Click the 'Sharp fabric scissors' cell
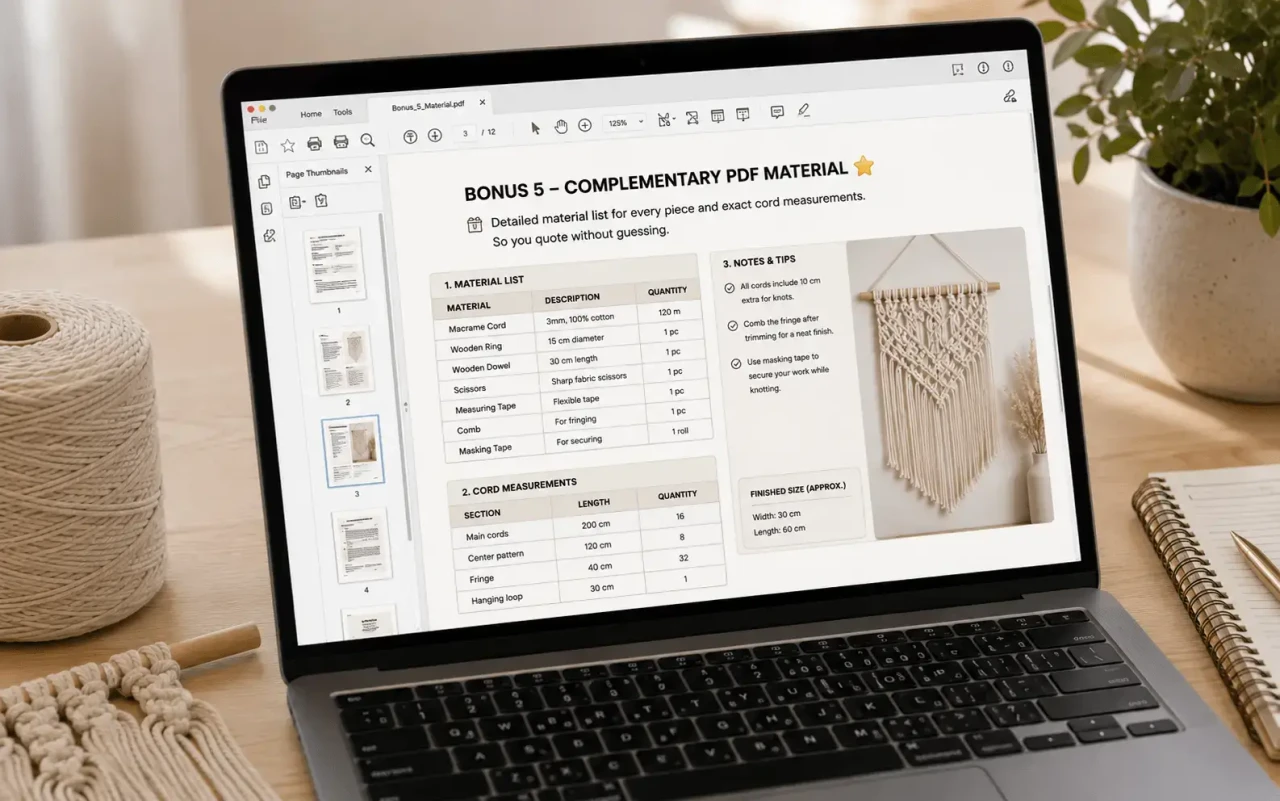Screen dimensions: 1280x801 591,379
